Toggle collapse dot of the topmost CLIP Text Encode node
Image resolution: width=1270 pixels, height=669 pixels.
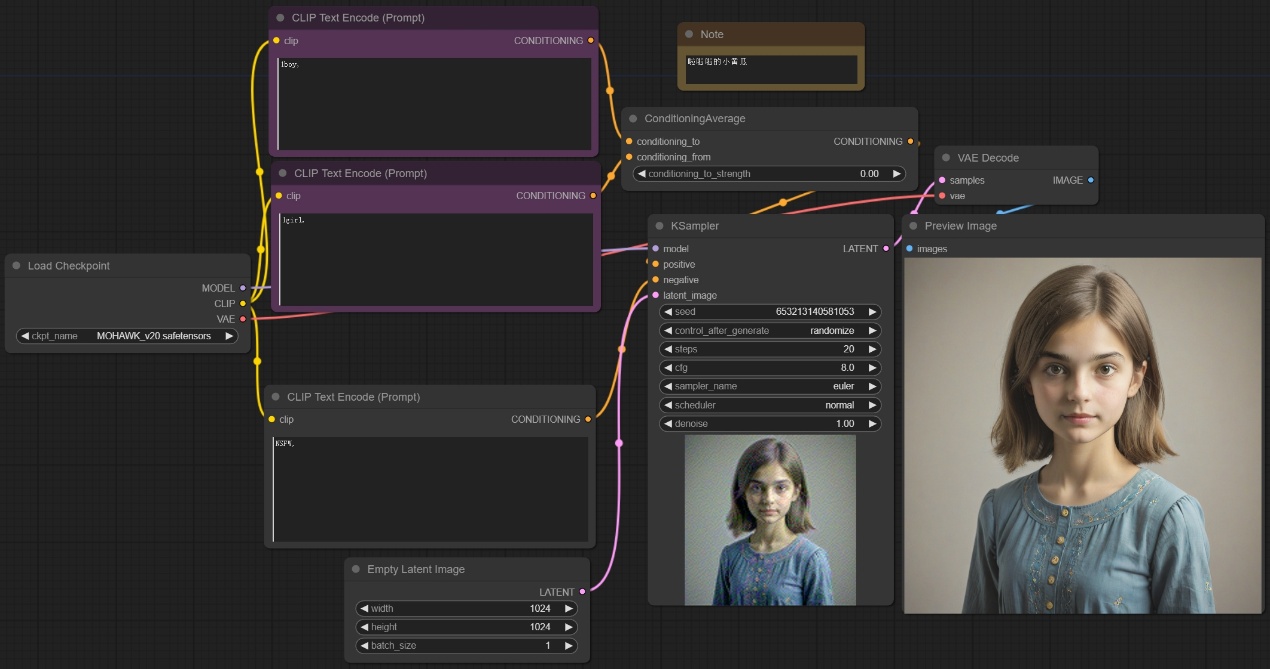280,18
